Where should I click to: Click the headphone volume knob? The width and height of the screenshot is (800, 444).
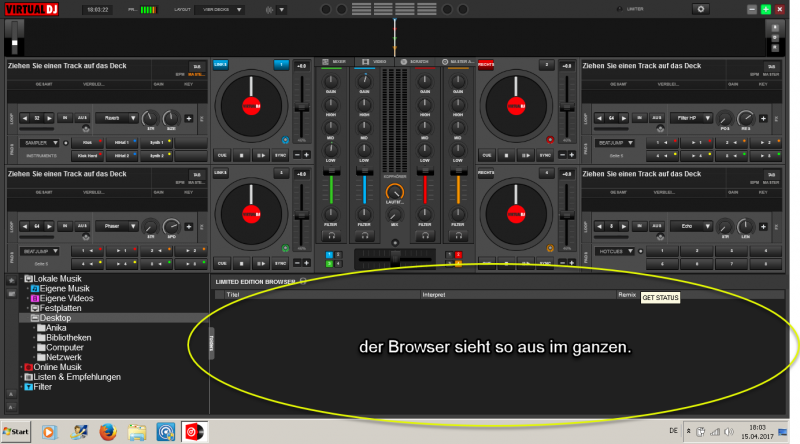point(394,191)
